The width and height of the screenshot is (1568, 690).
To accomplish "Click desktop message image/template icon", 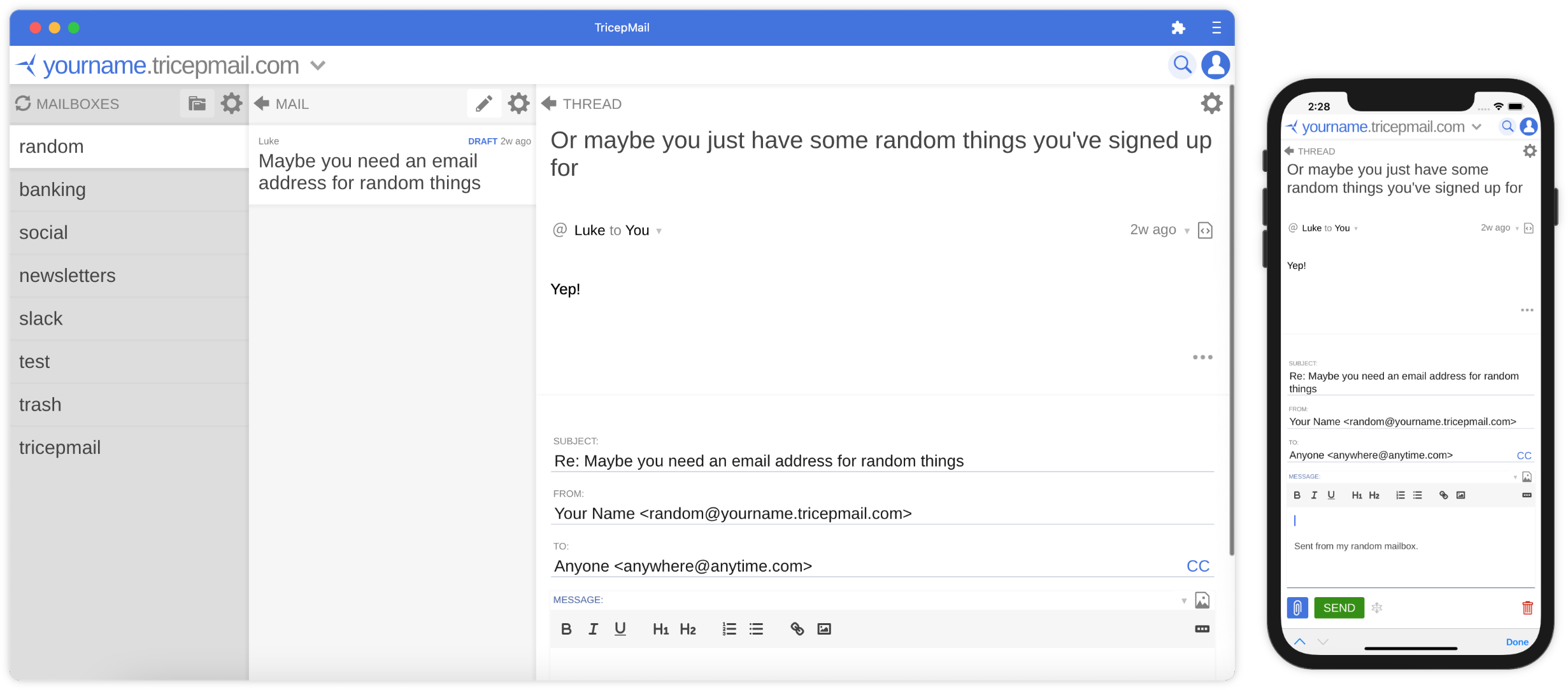I will coord(1202,600).
